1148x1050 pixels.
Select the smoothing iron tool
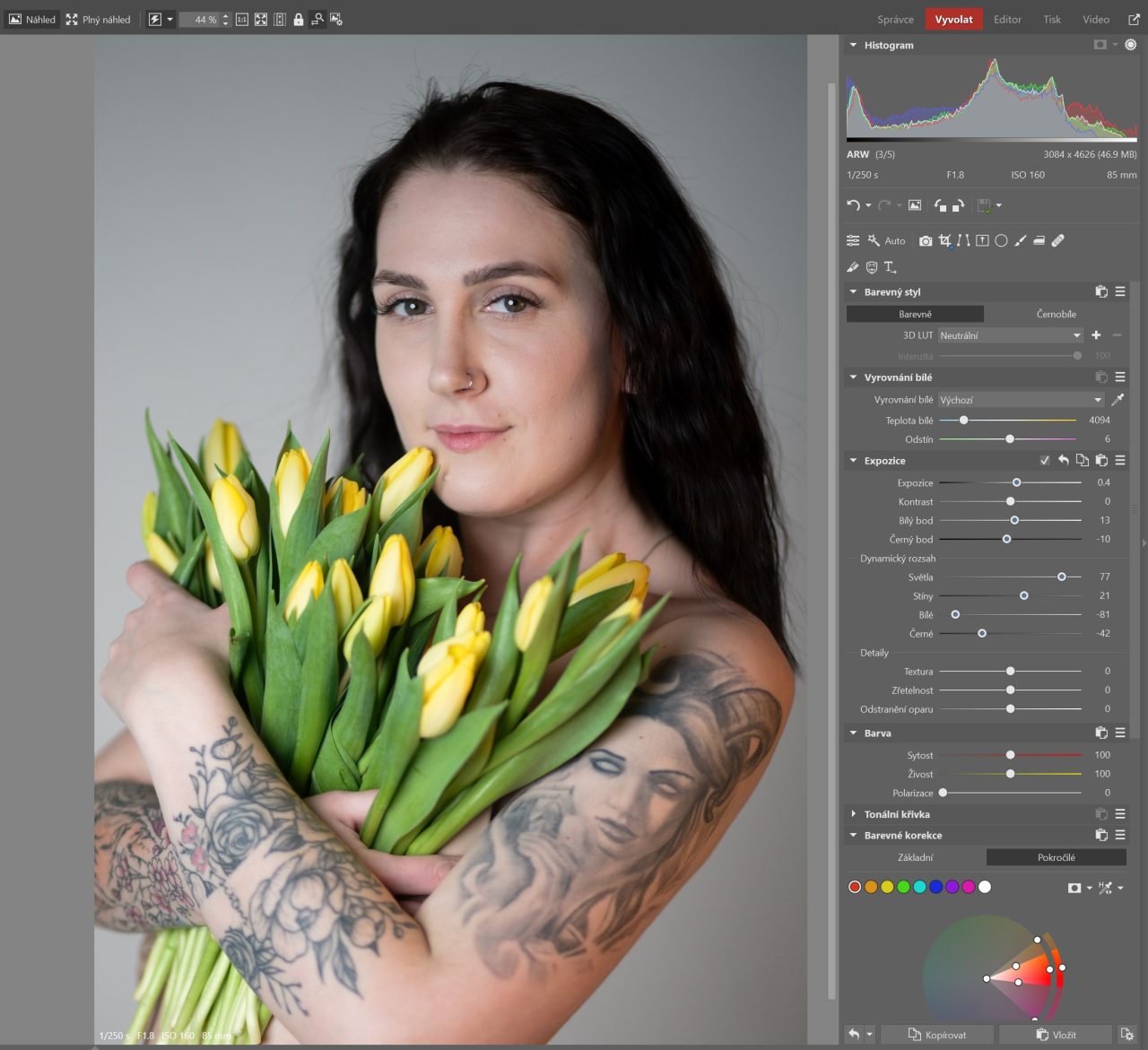[x=1039, y=240]
